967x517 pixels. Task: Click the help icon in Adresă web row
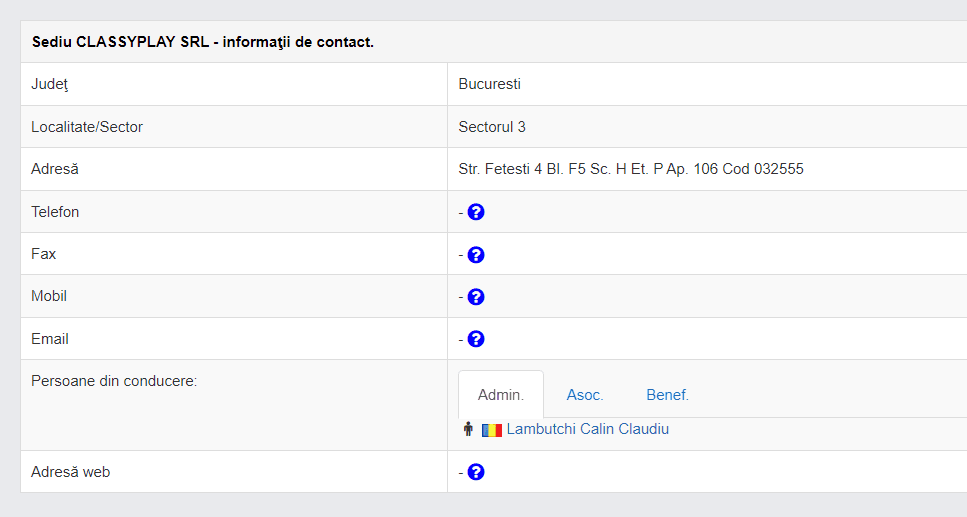(x=475, y=472)
